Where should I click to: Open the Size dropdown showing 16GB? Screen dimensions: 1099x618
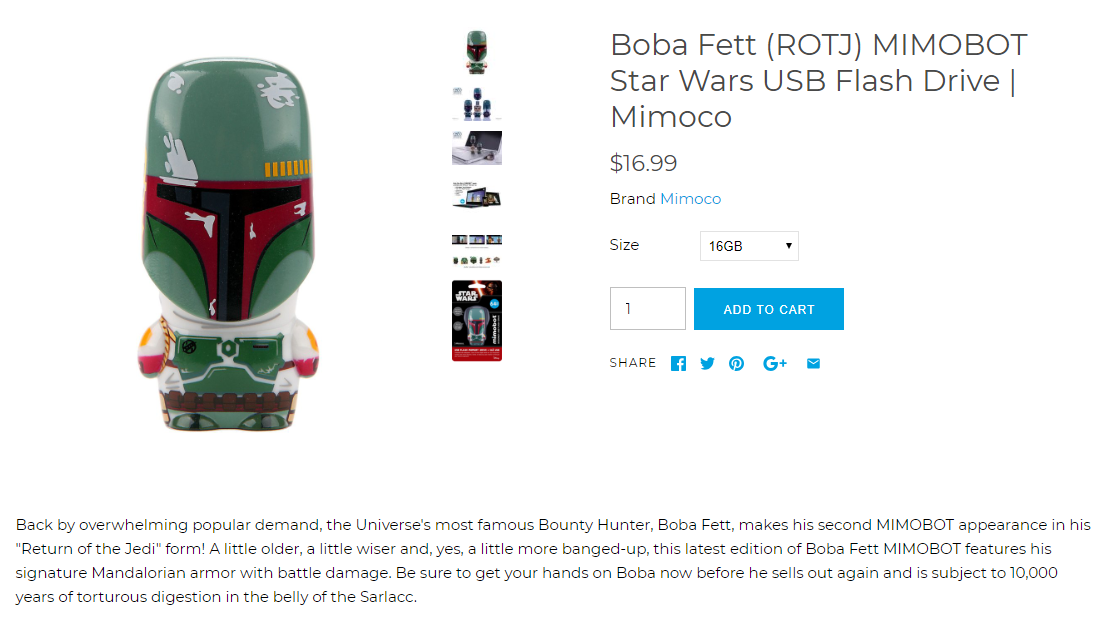(x=749, y=246)
